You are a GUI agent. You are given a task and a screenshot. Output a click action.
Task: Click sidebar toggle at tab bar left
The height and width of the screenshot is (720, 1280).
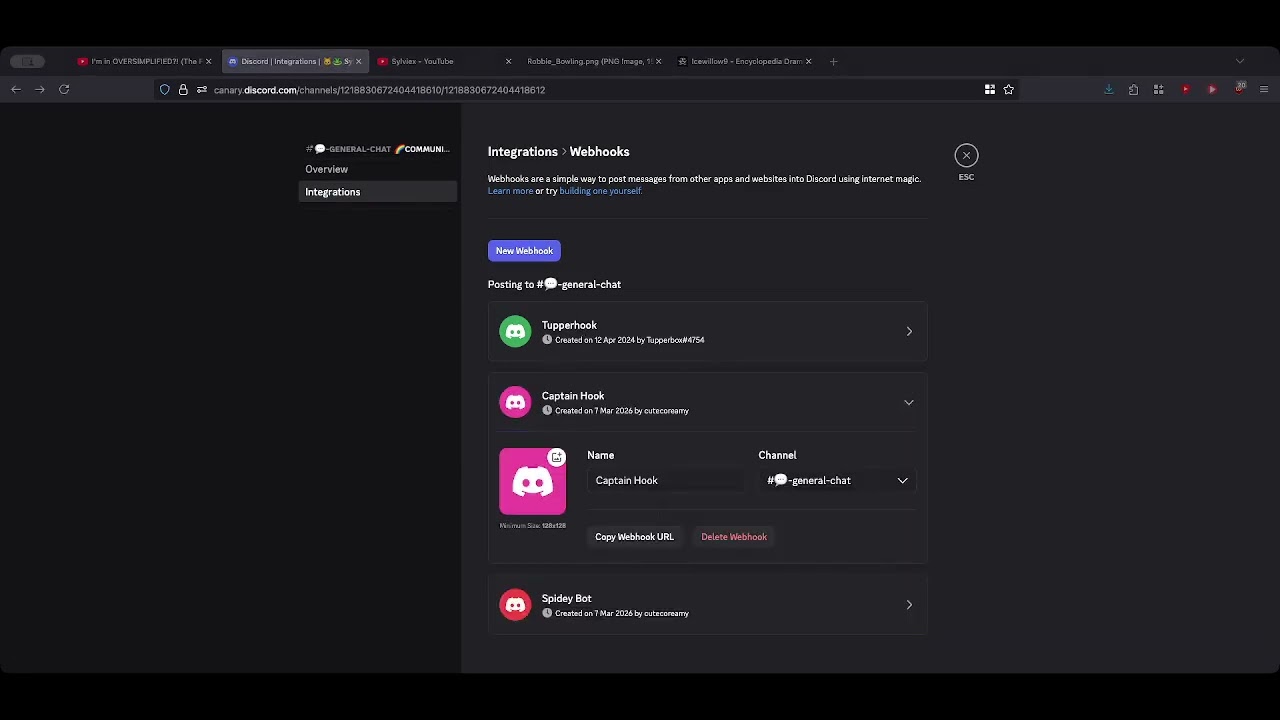[x=28, y=61]
